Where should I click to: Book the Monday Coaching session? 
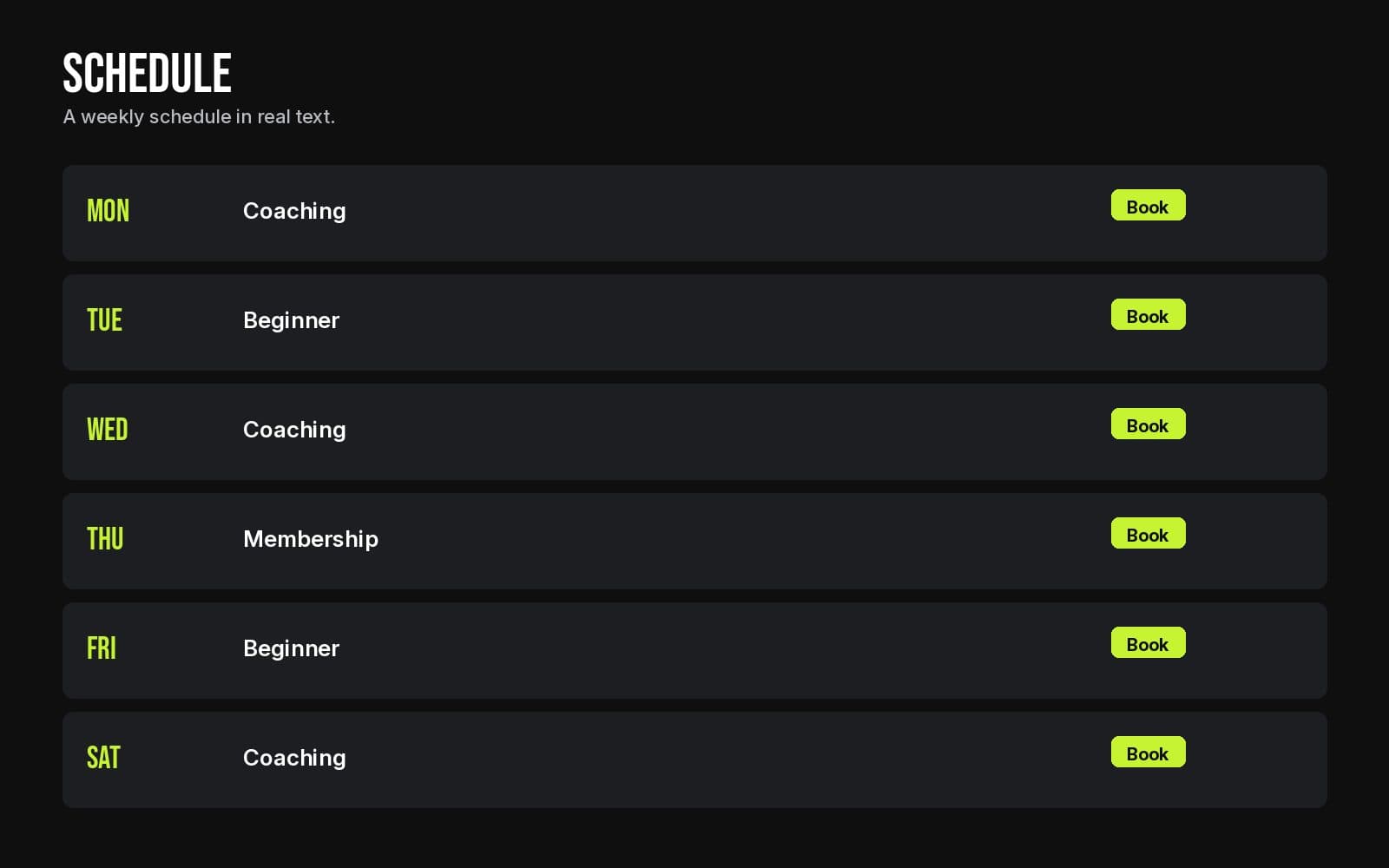pyautogui.click(x=1148, y=206)
